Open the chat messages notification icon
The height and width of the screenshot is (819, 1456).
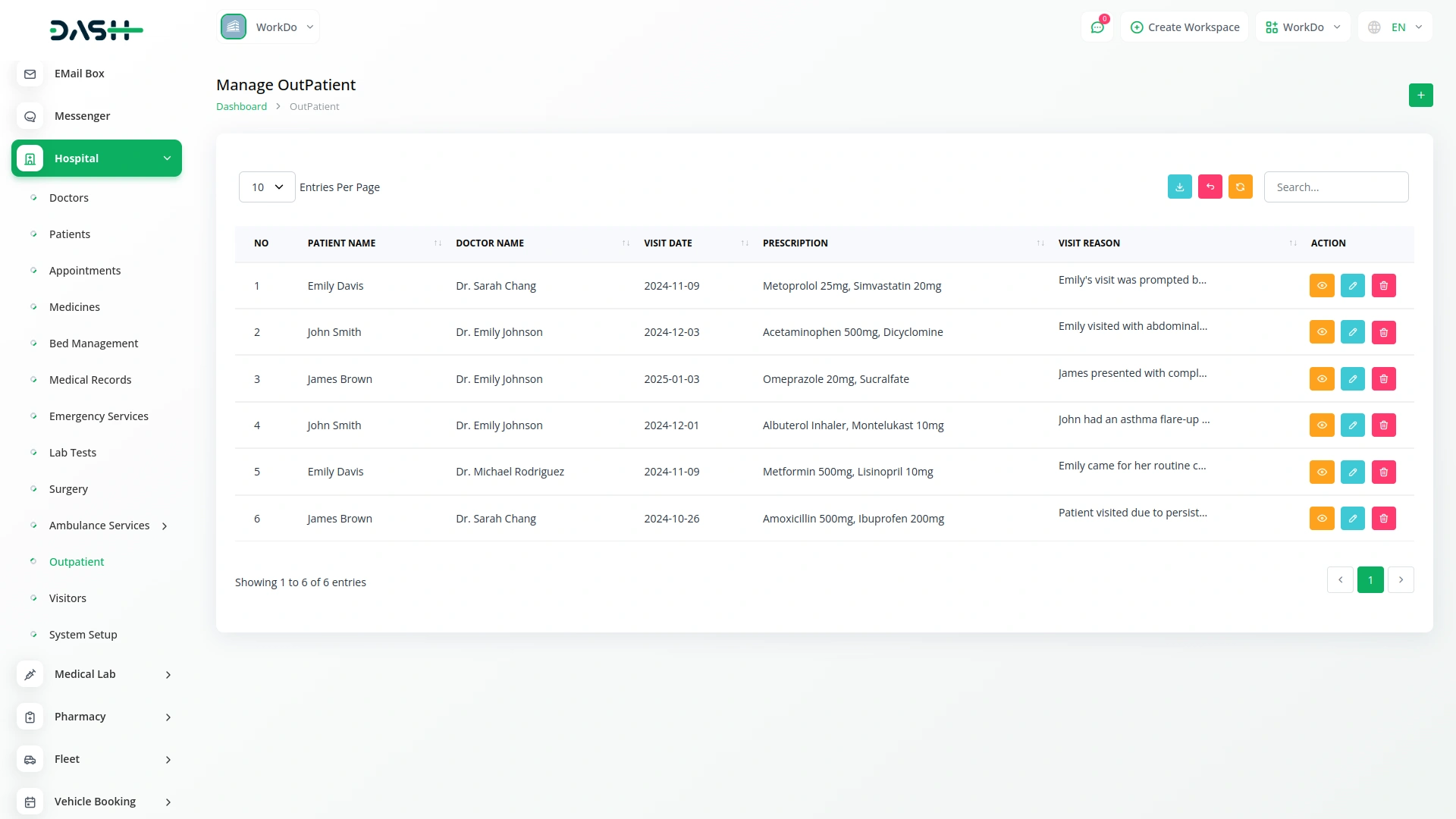tap(1097, 27)
